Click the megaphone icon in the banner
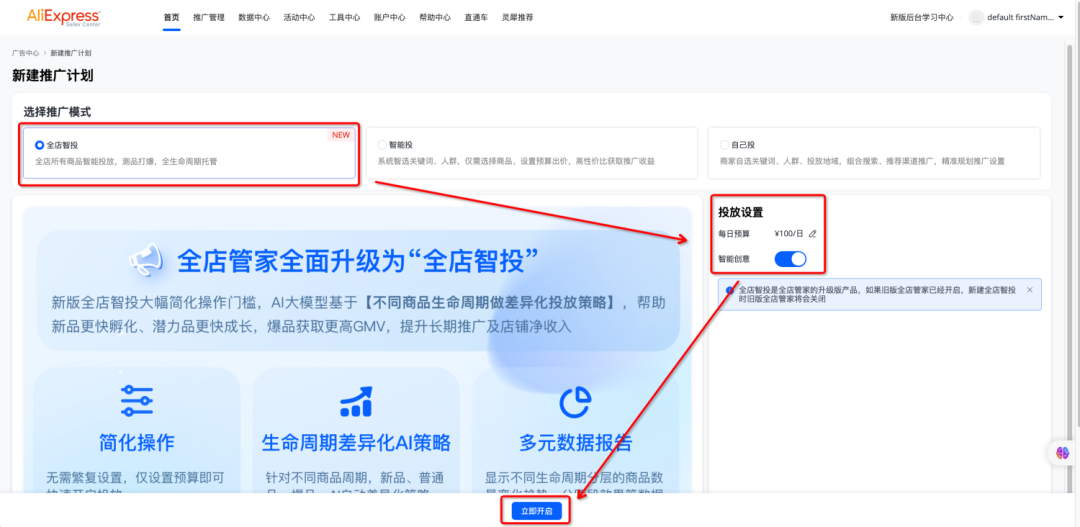 tap(145, 261)
